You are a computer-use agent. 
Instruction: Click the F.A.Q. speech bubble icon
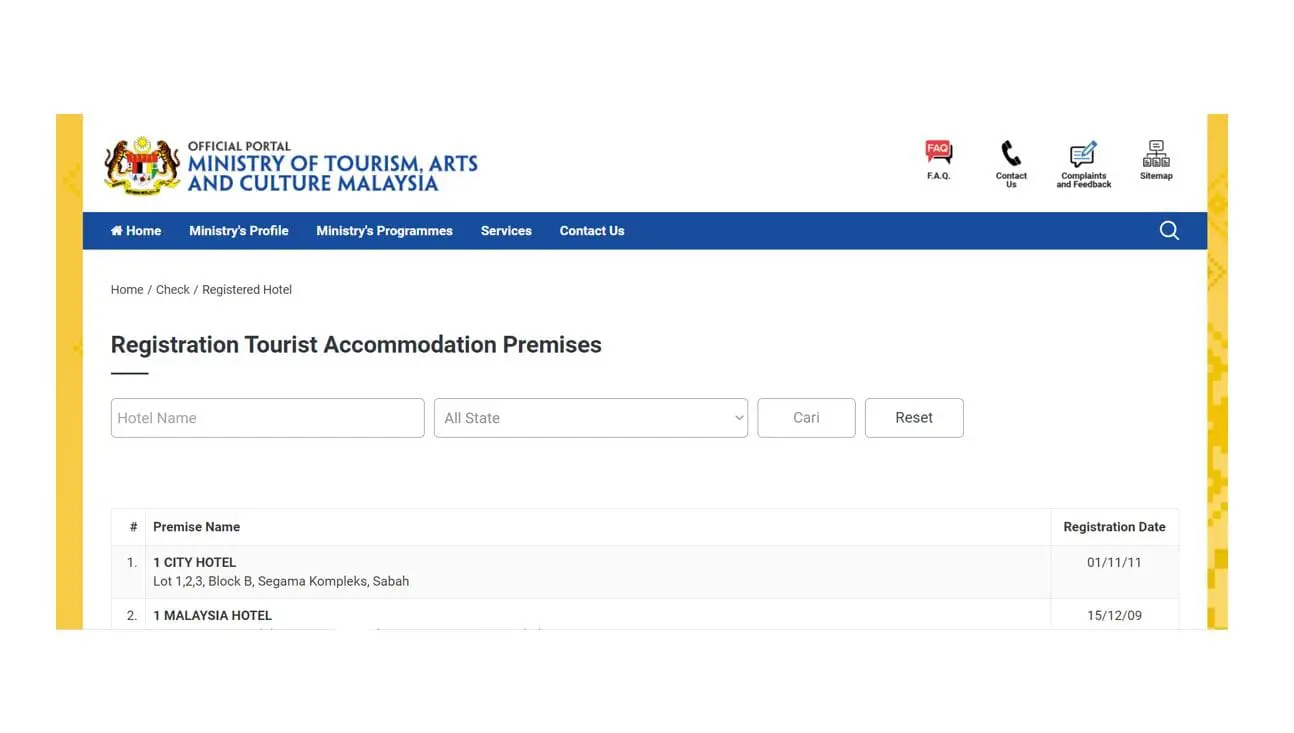click(938, 153)
